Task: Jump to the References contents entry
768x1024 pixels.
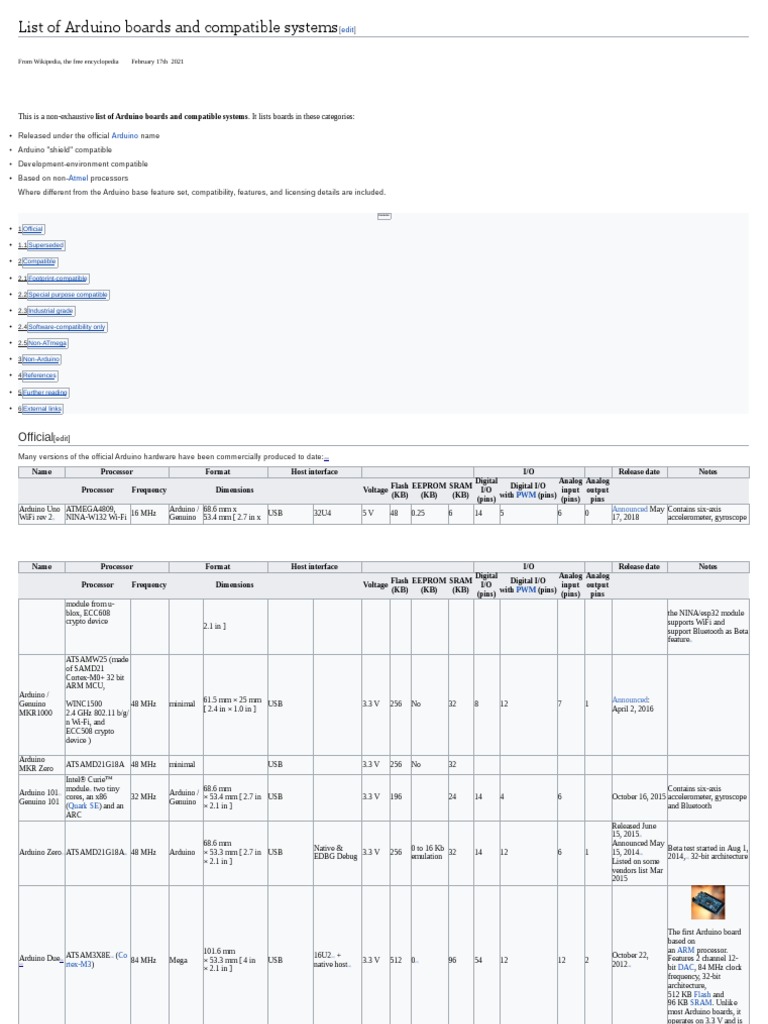Action: coord(39,376)
